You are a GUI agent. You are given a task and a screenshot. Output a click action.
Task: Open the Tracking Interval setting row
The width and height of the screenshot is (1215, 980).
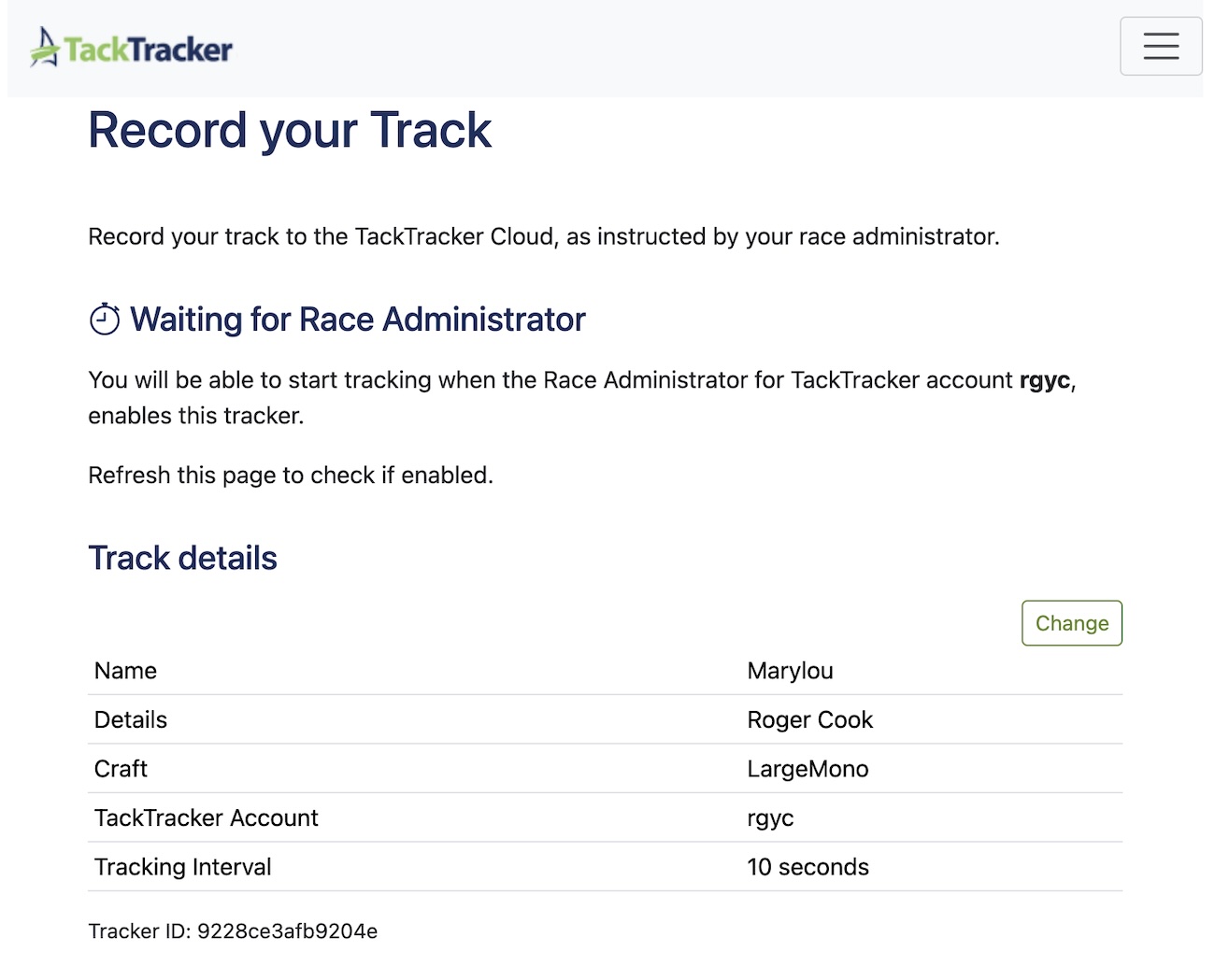click(182, 867)
